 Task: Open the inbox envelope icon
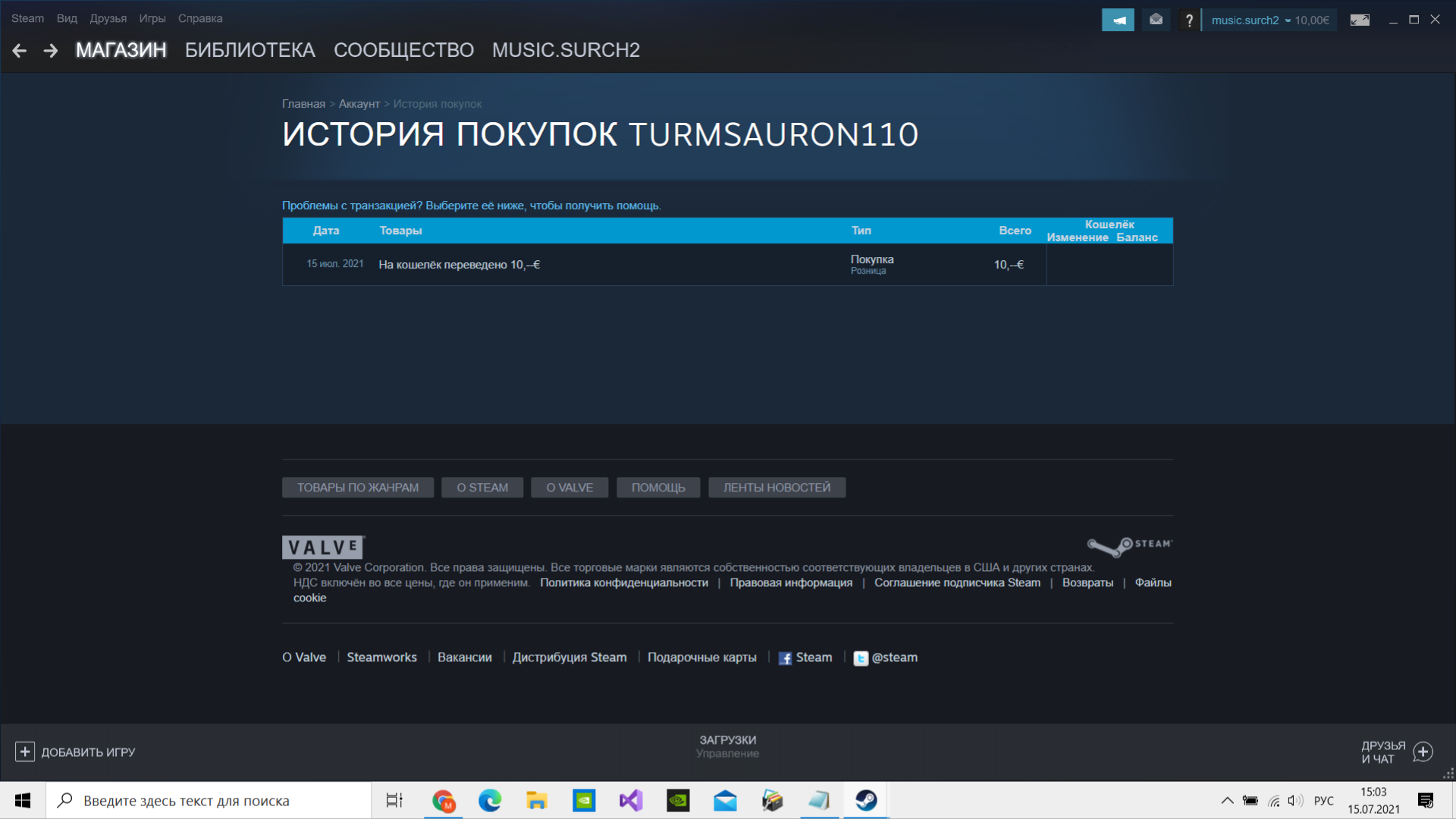[1156, 20]
